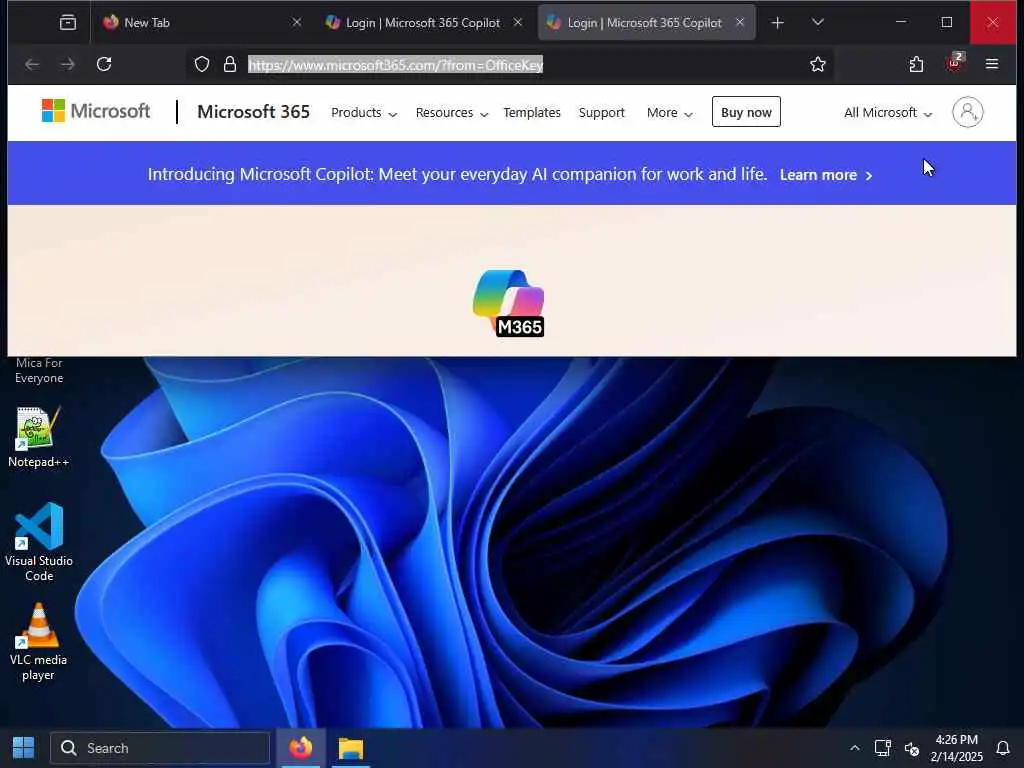Select the Notepad++ desktop shortcut
Image resolution: width=1024 pixels, height=768 pixels.
coord(39,437)
